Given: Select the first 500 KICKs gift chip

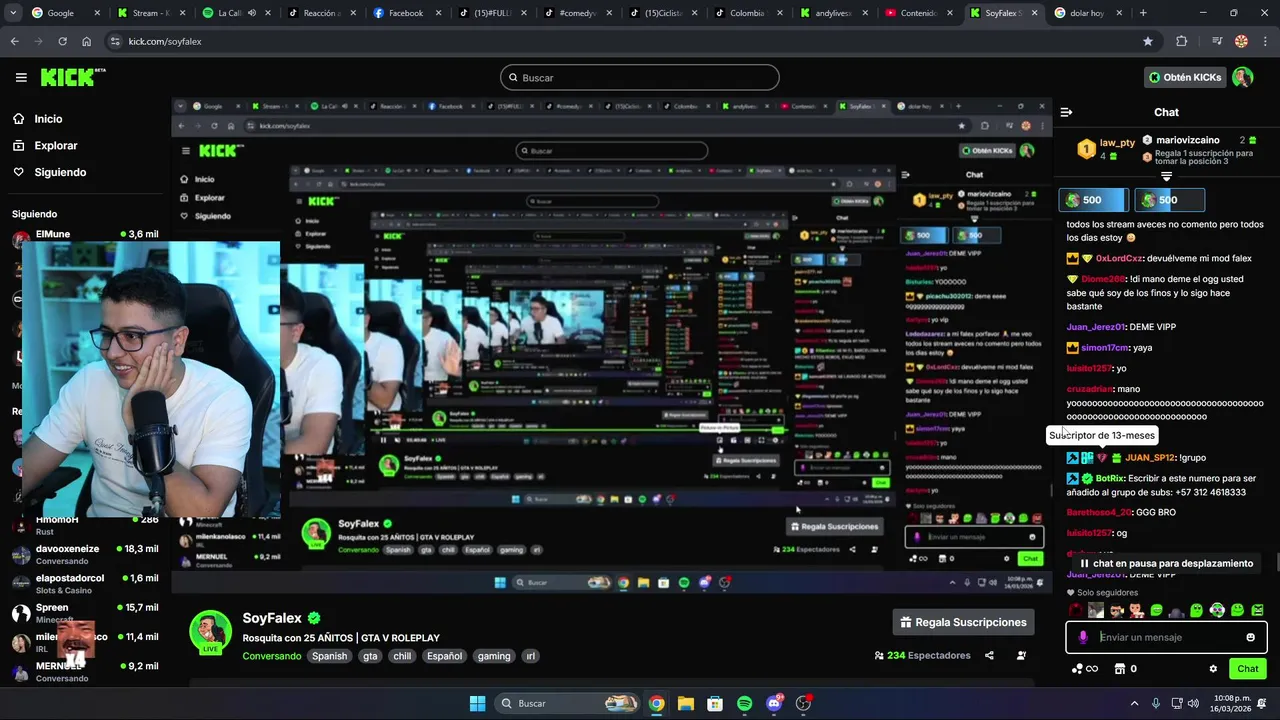Looking at the screenshot, I should [x=1093, y=200].
